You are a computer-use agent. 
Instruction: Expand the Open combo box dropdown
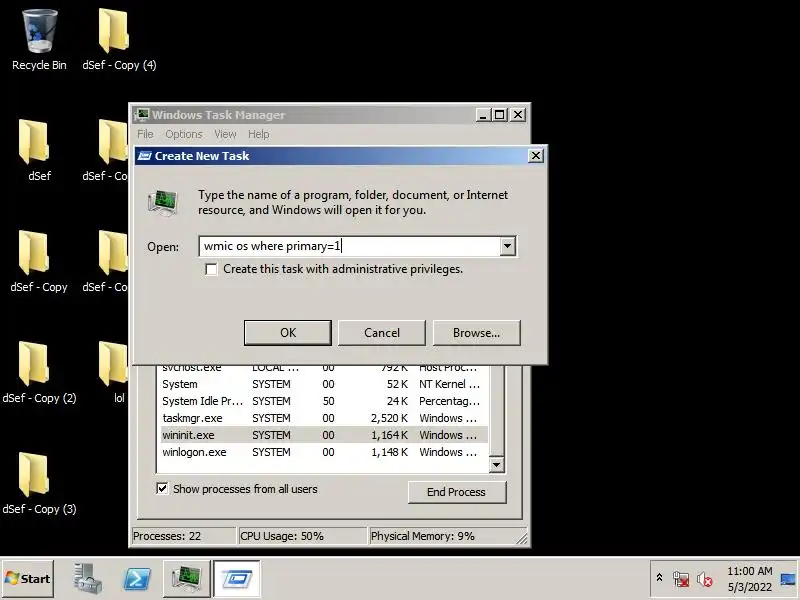(x=507, y=246)
